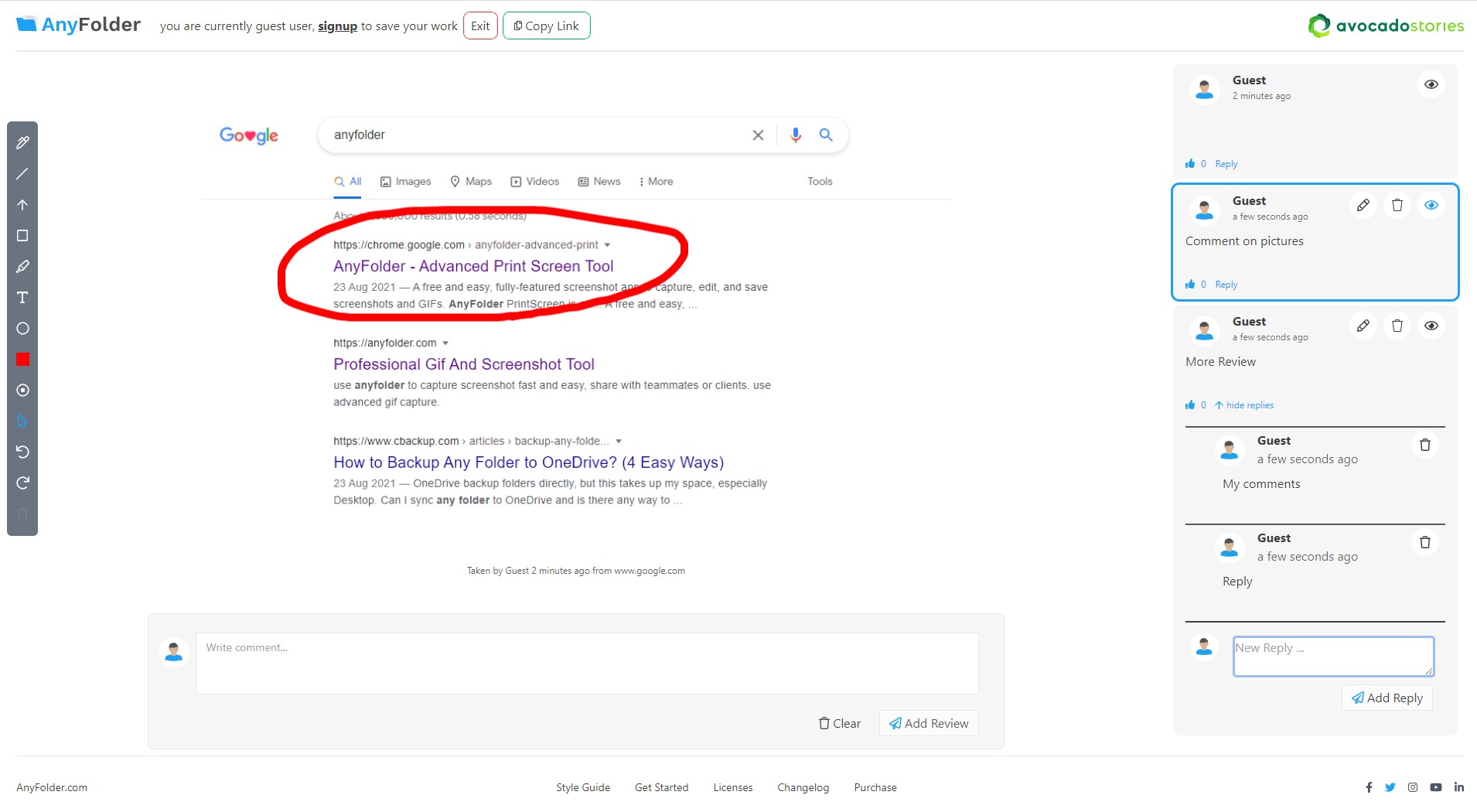Clear the review comment box
The width and height of the screenshot is (1477, 812).
(840, 723)
